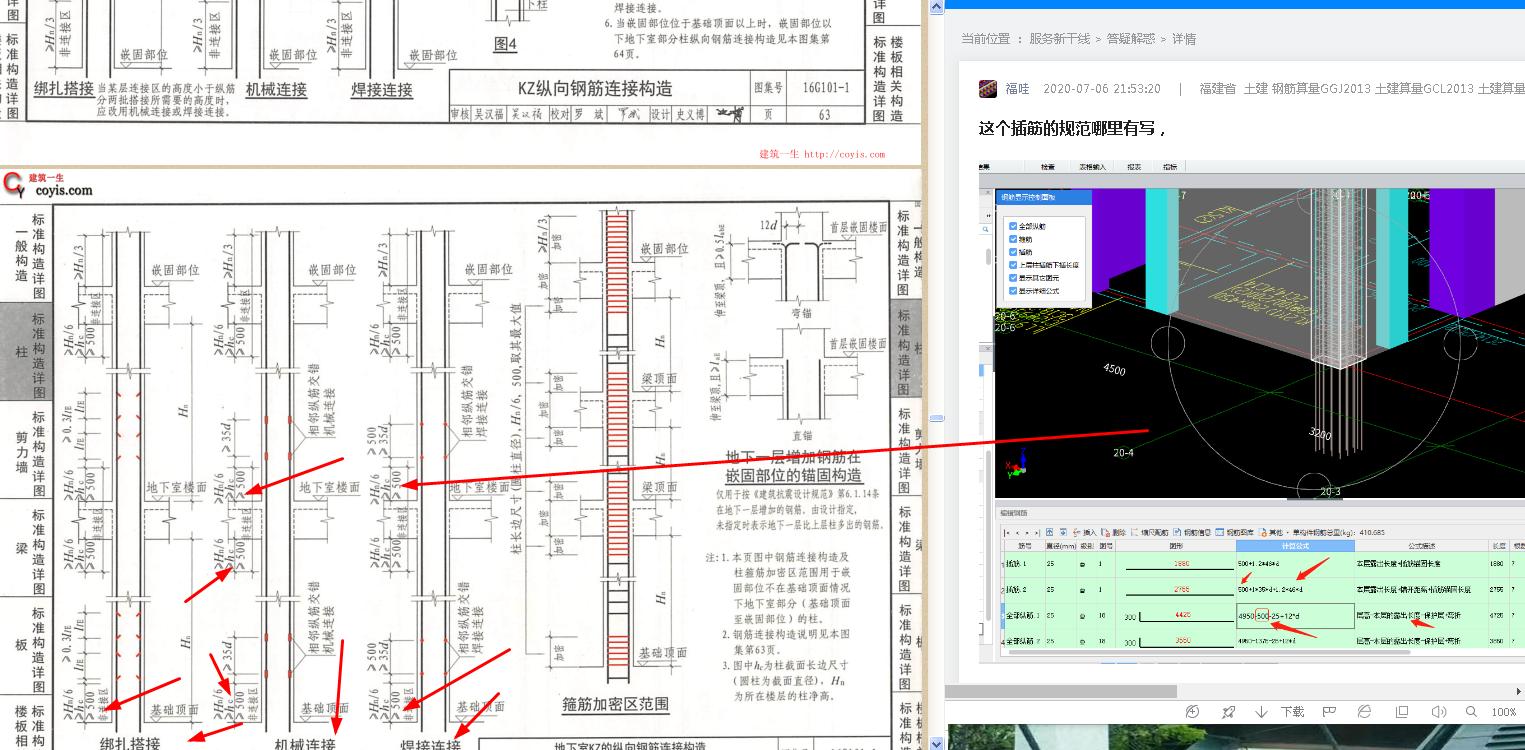This screenshot has height=750, width=1525.
Task: Click the magnifier zoom icon beside 100%
Action: pos(1472,712)
